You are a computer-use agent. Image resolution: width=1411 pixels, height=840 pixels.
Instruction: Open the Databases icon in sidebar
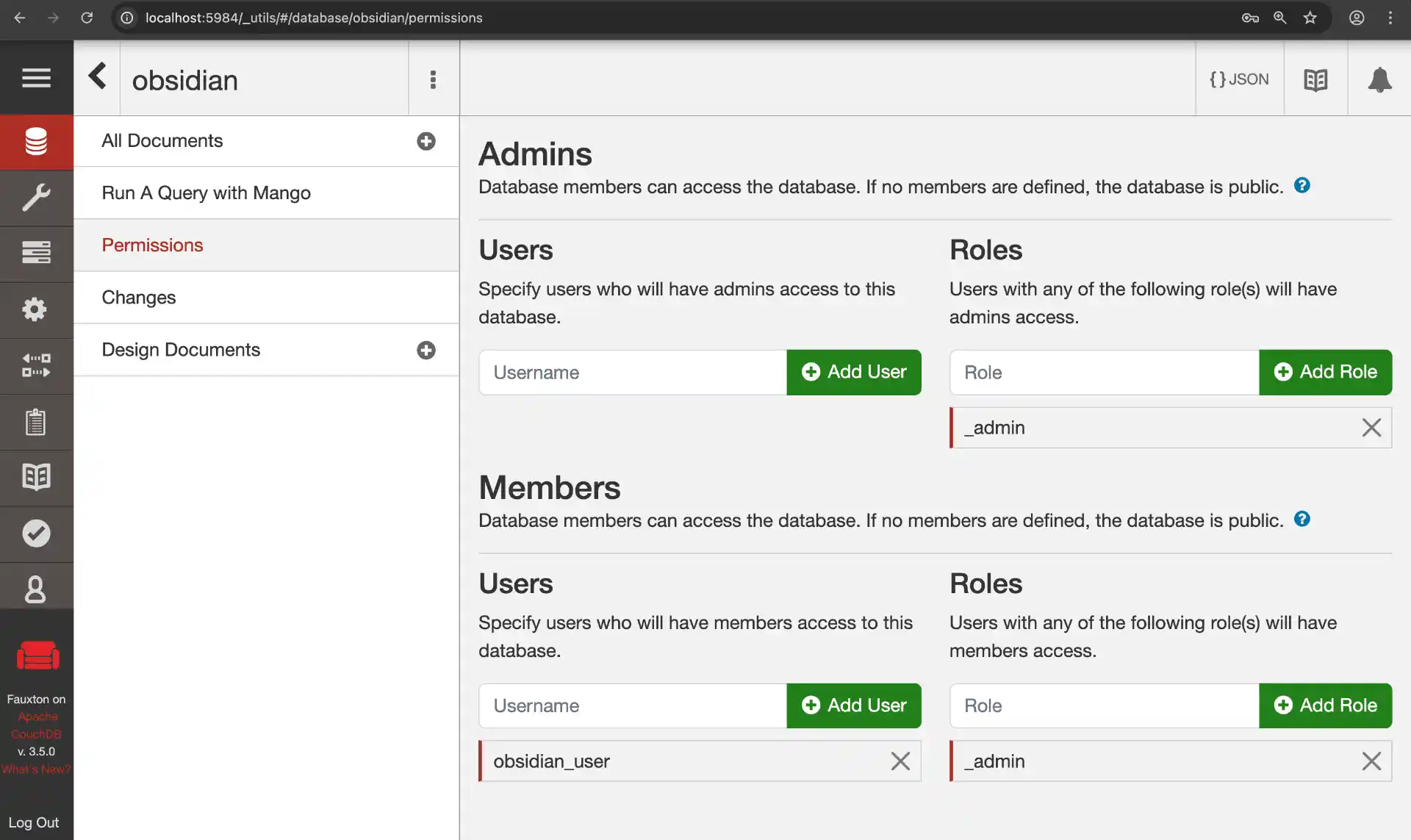(x=36, y=142)
